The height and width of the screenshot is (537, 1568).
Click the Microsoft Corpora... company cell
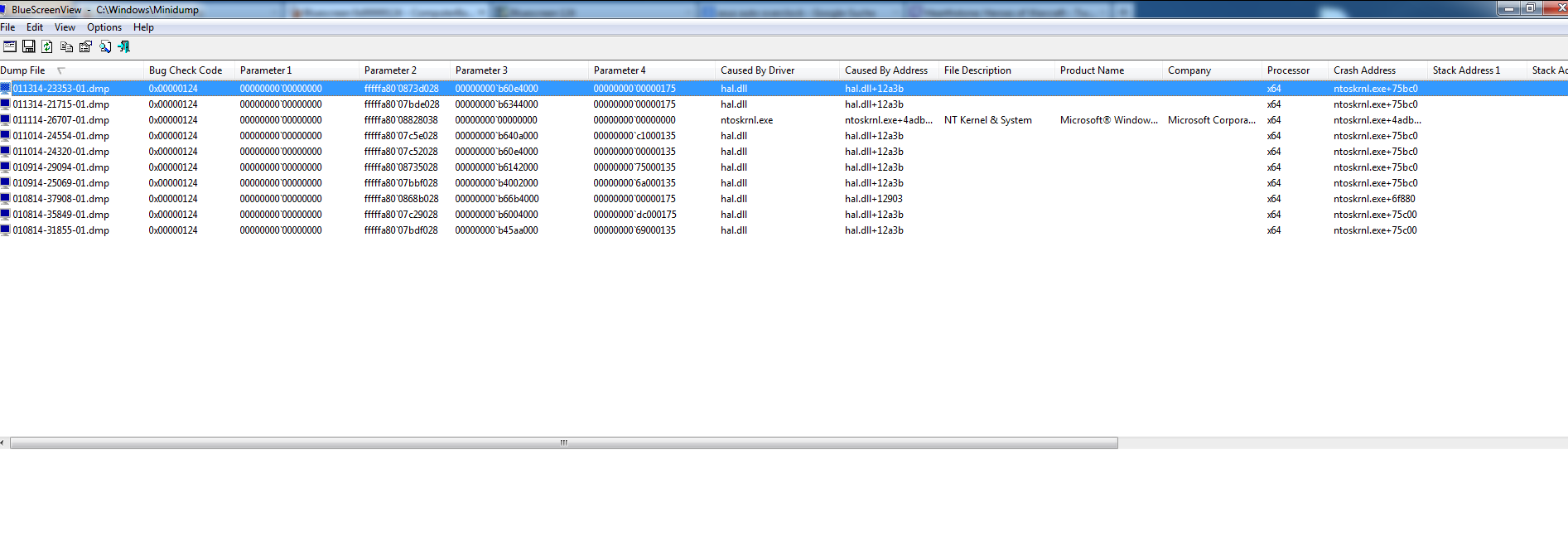(1211, 120)
